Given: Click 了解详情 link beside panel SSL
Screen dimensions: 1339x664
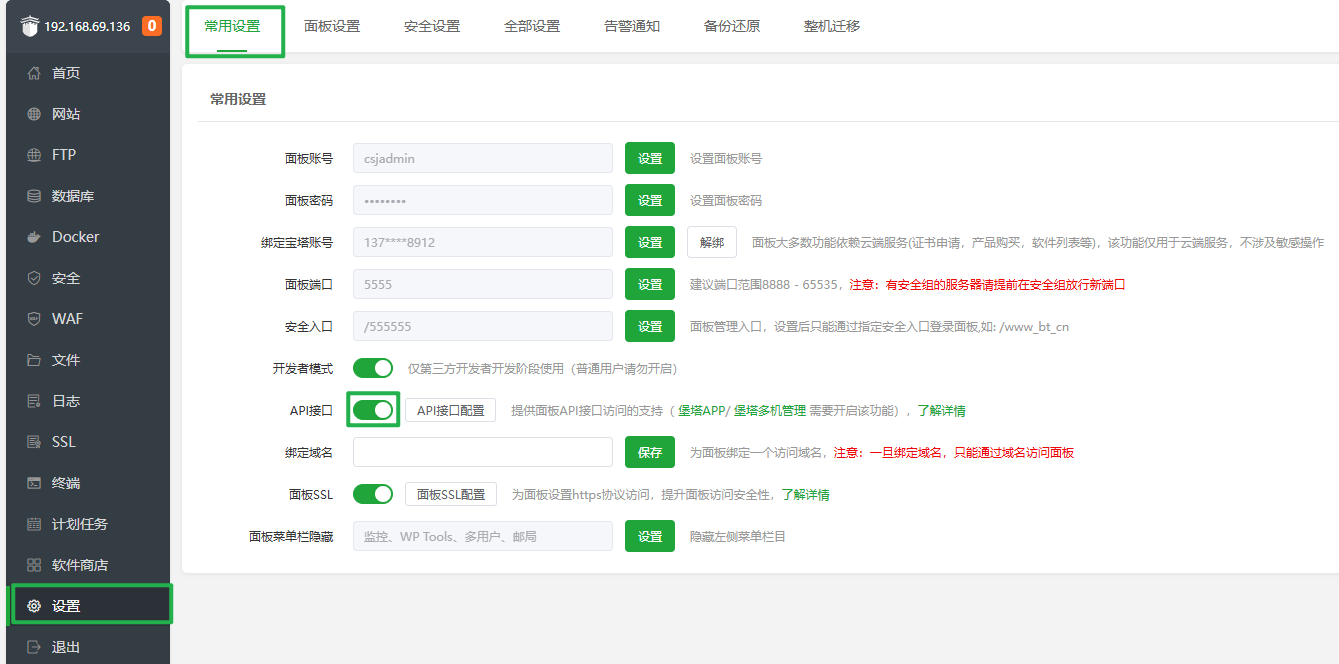Looking at the screenshot, I should click(x=805, y=494).
